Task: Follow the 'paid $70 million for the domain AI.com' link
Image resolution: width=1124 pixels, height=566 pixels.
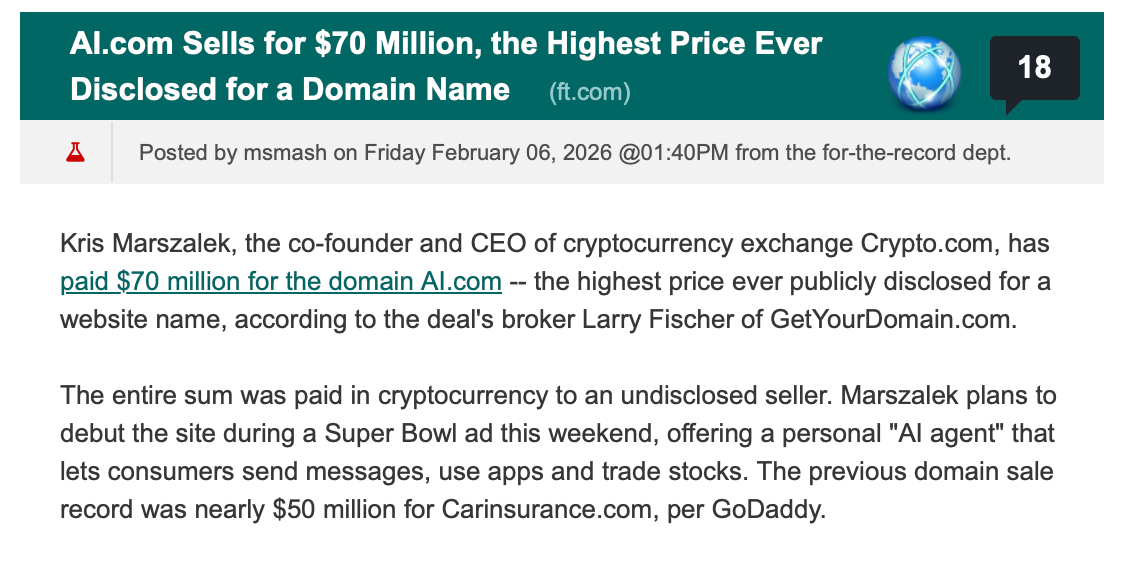Action: (x=281, y=281)
